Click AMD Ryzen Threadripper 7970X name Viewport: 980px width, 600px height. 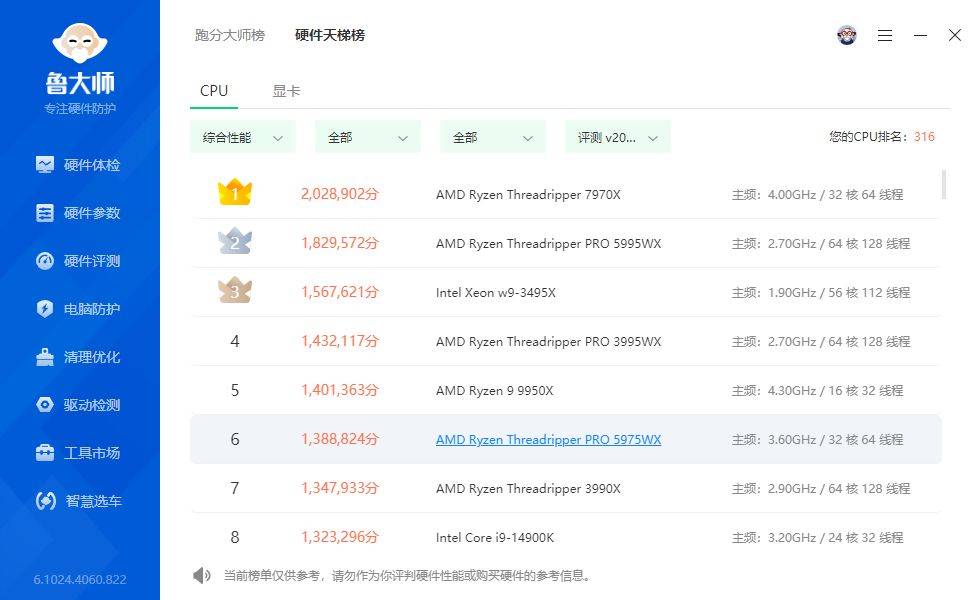tap(528, 194)
